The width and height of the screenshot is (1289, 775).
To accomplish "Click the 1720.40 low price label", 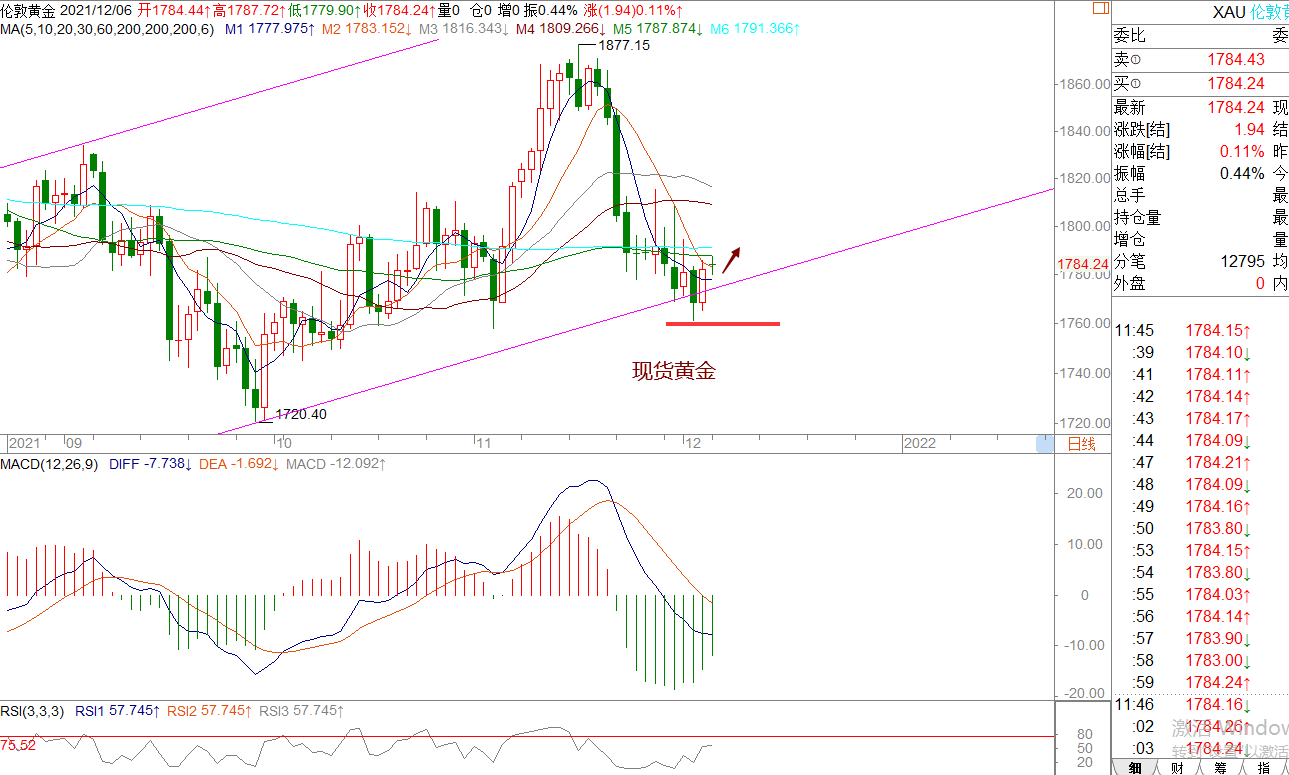I will click(301, 414).
